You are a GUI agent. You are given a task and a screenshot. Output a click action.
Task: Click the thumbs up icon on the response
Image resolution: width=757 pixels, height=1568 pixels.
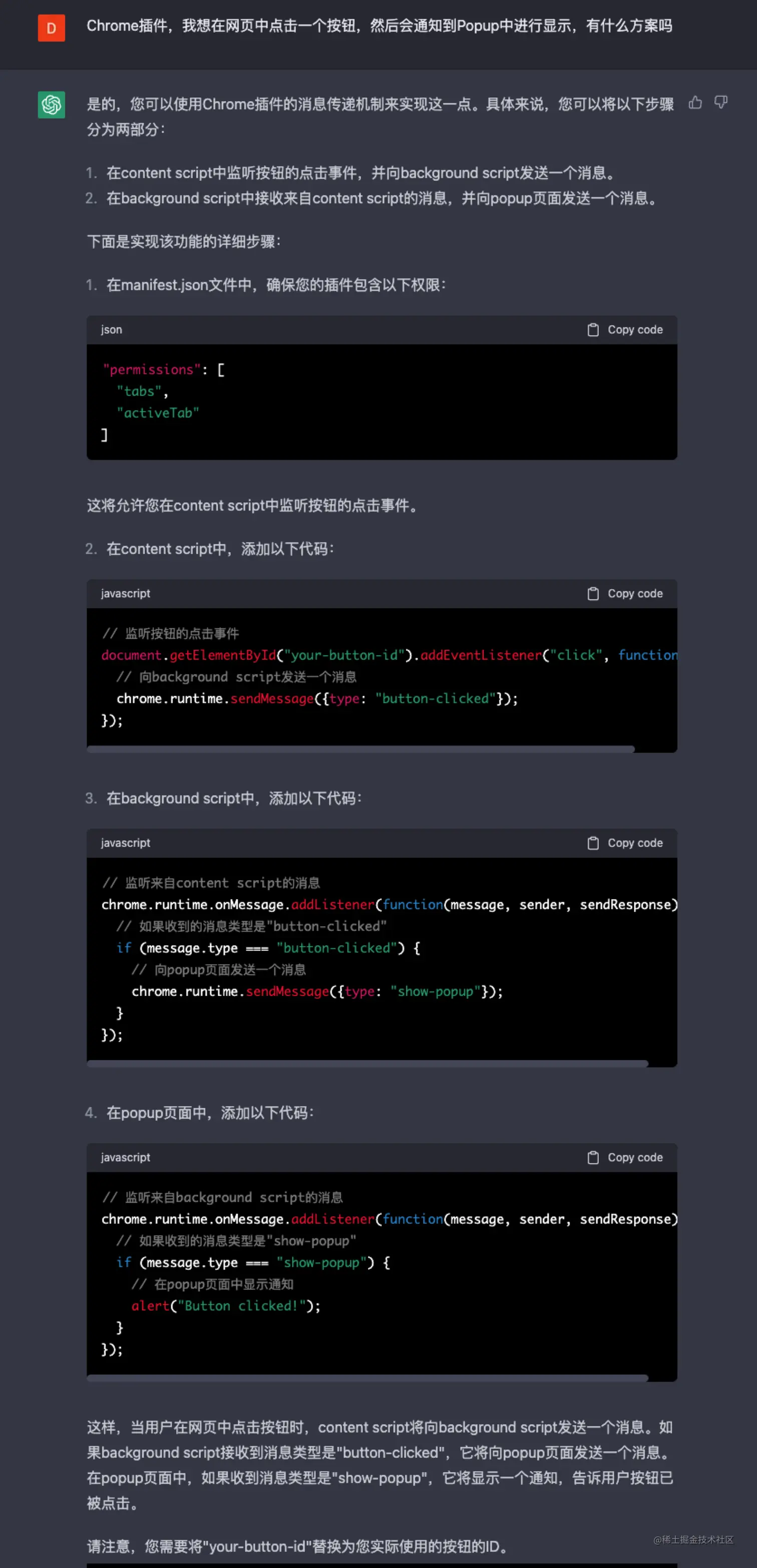click(695, 102)
